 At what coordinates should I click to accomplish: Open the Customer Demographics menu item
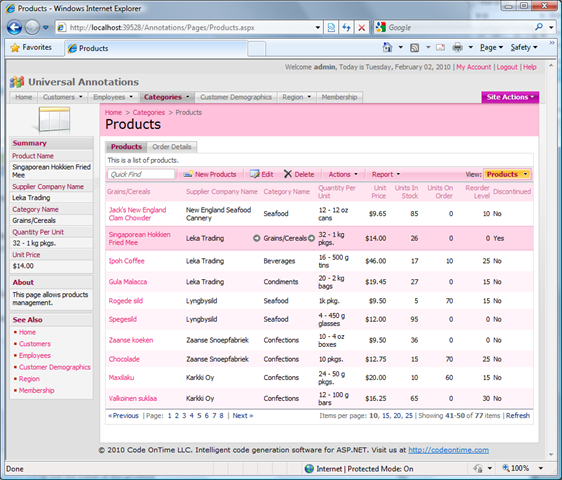236,97
